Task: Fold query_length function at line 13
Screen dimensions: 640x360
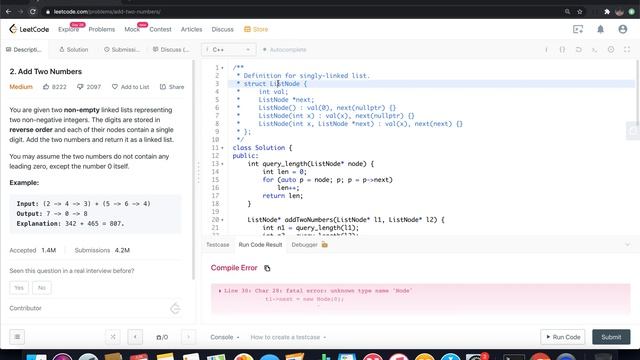Action: pyautogui.click(x=222, y=164)
